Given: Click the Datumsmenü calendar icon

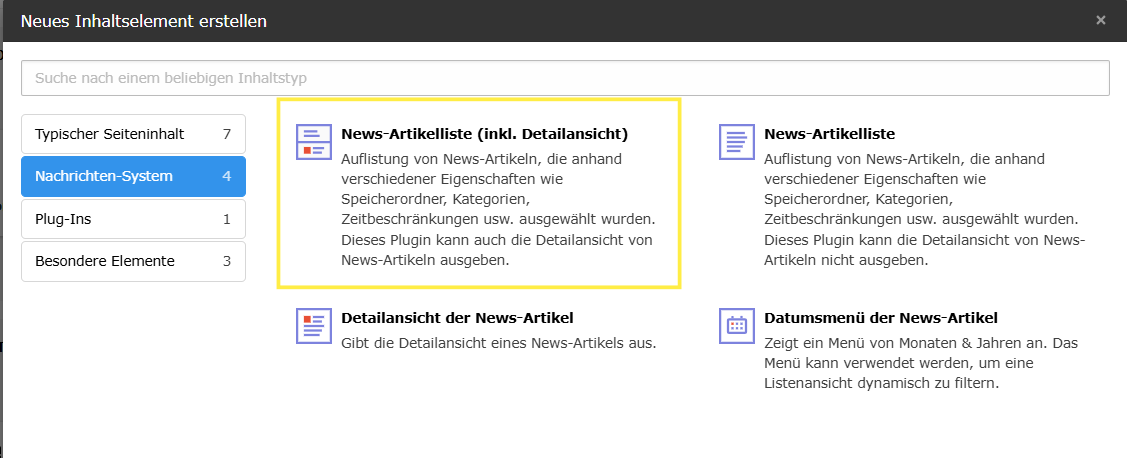Looking at the screenshot, I should [x=737, y=326].
